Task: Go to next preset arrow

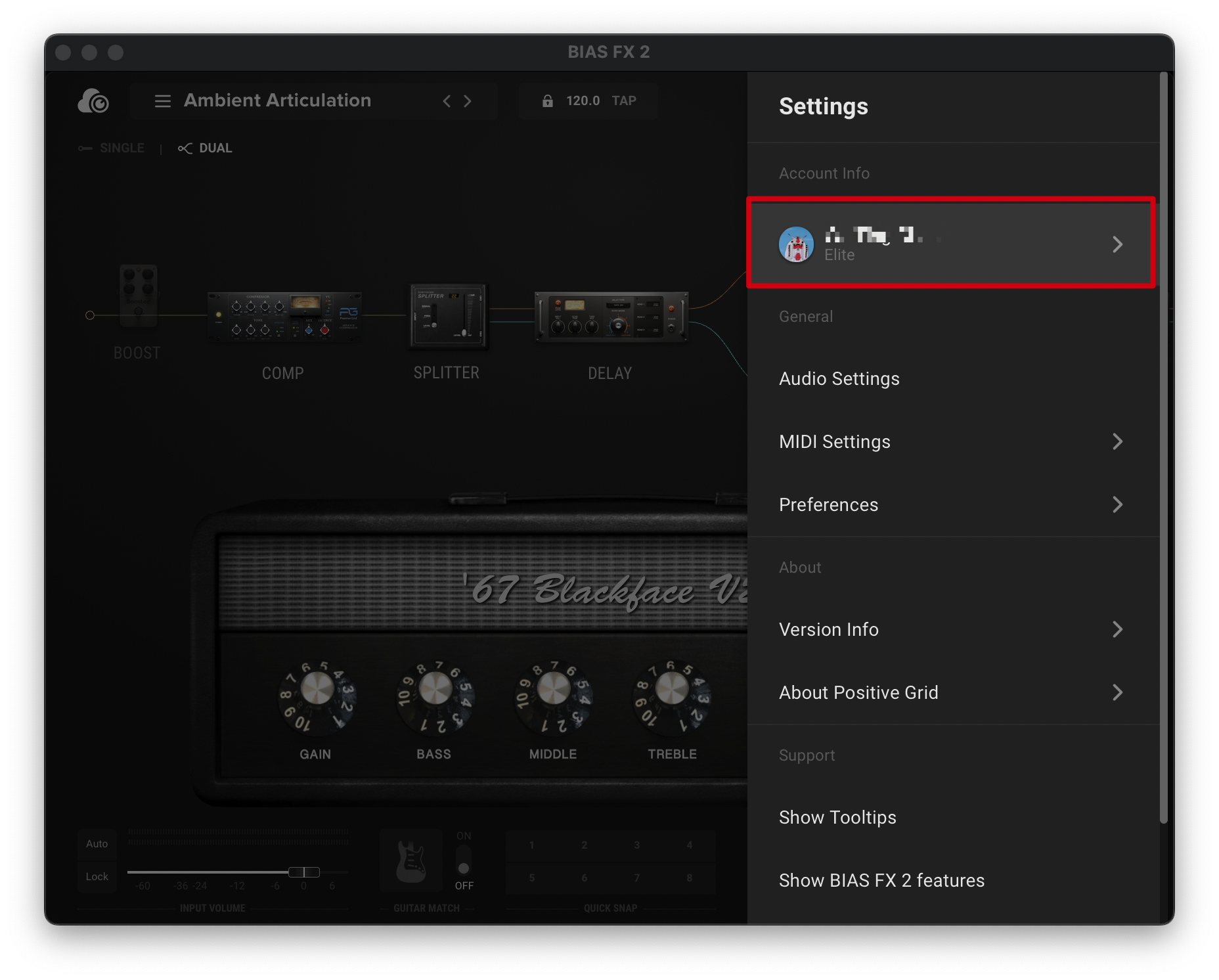Action: click(x=468, y=101)
